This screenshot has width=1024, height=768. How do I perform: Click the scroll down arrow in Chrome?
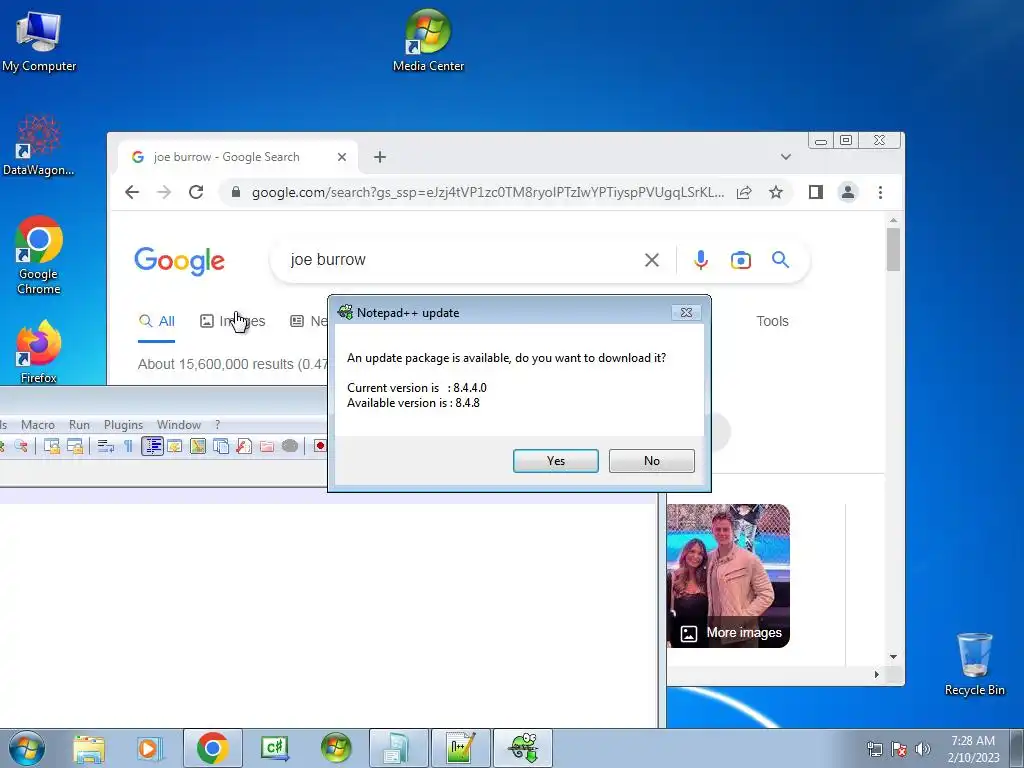click(x=893, y=657)
